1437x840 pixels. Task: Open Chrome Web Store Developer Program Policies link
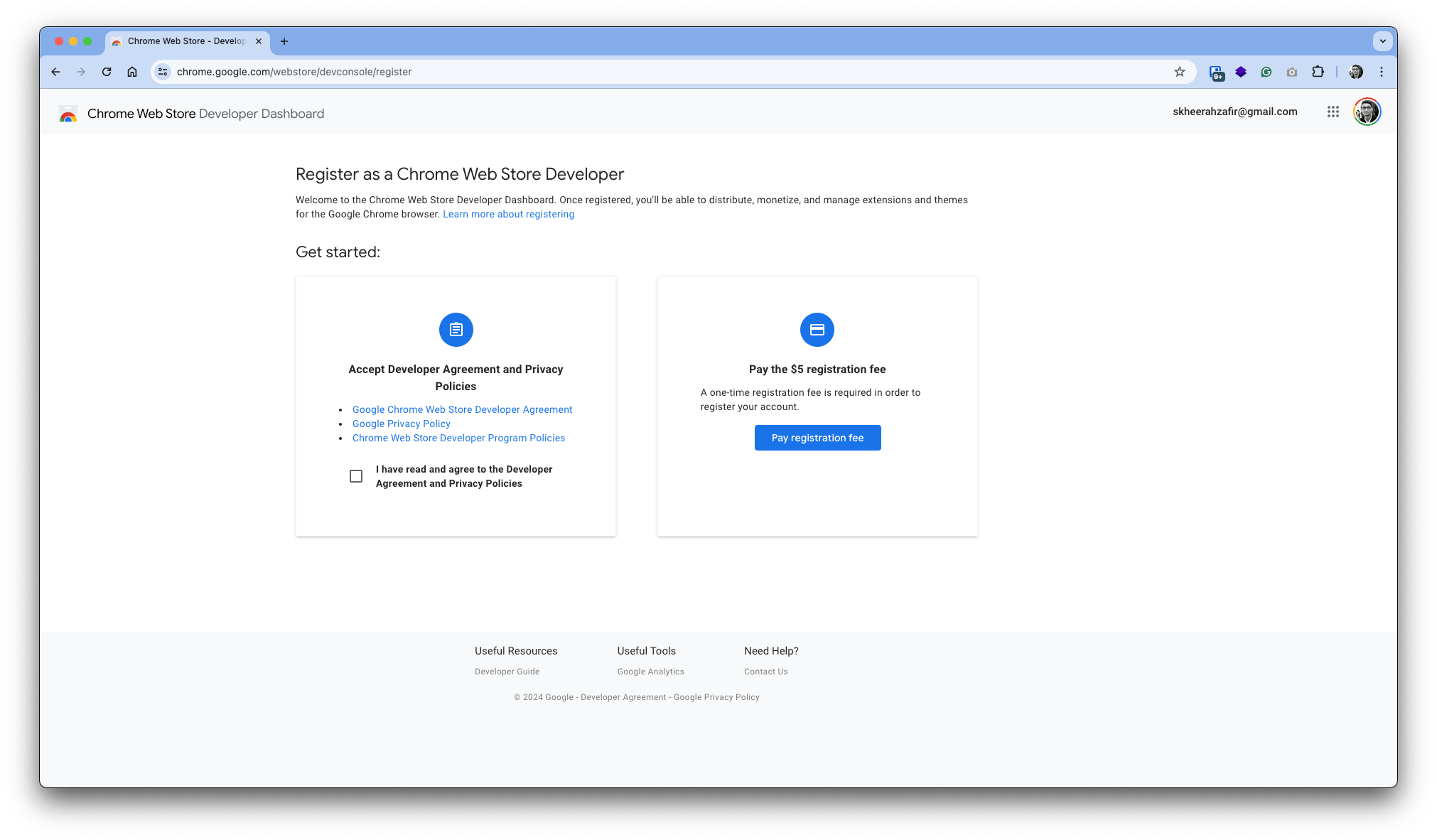point(459,438)
